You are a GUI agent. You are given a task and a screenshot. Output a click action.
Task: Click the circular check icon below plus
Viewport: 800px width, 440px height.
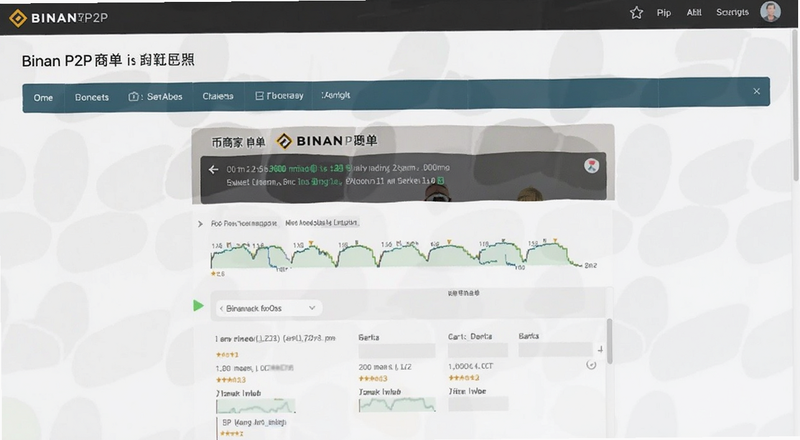[591, 365]
